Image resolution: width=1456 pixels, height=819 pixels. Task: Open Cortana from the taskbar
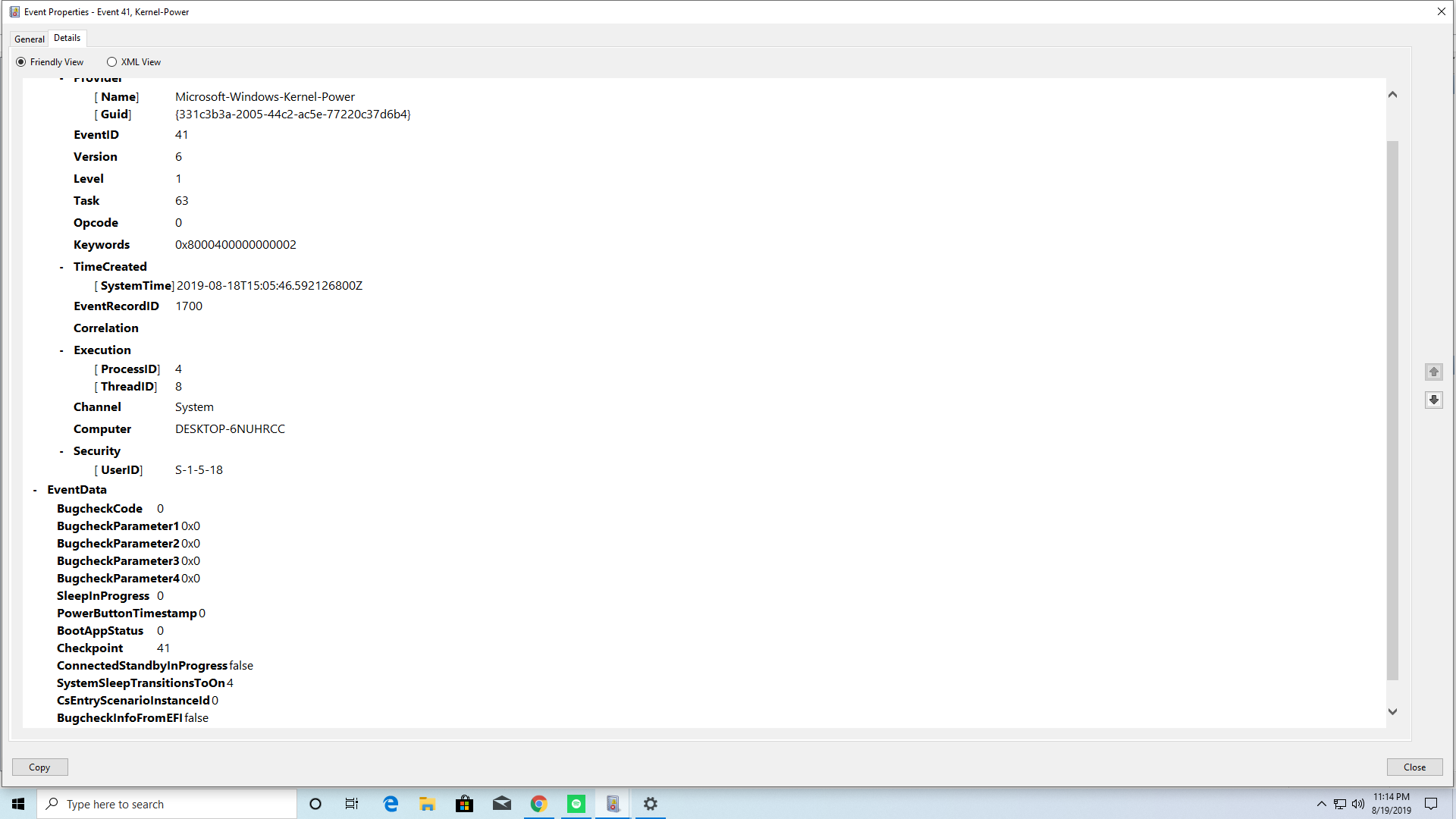pos(315,804)
